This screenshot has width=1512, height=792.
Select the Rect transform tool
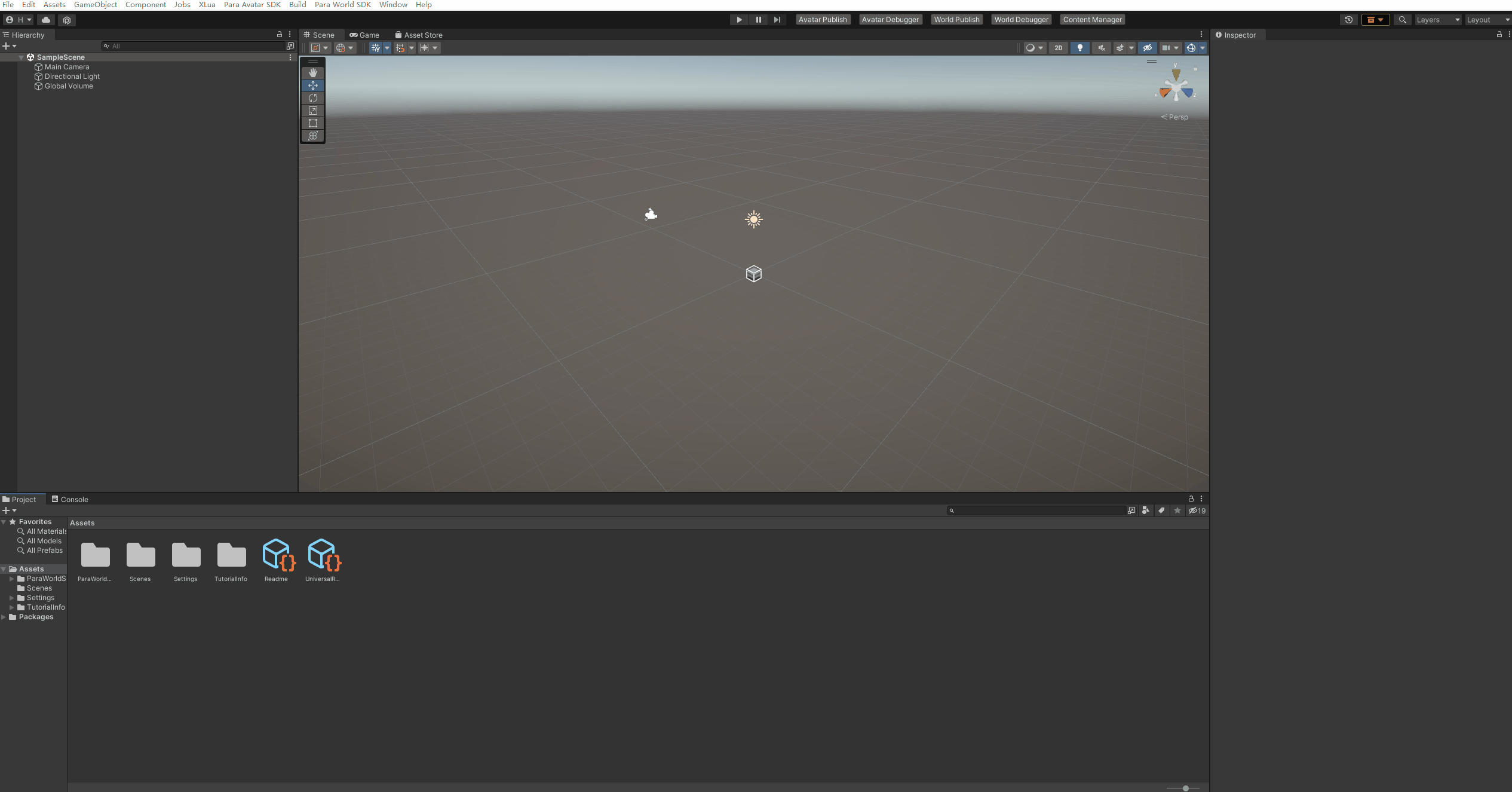coord(312,123)
